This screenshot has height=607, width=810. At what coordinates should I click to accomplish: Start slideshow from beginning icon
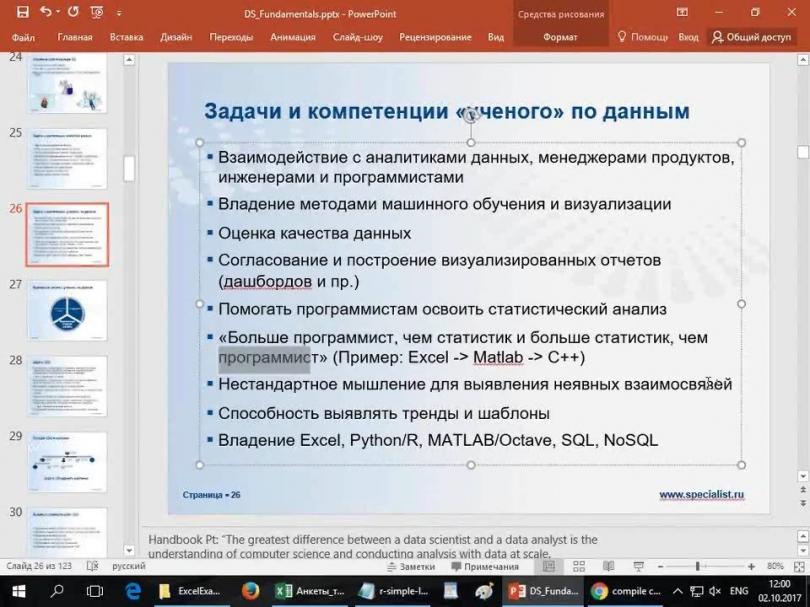98,12
